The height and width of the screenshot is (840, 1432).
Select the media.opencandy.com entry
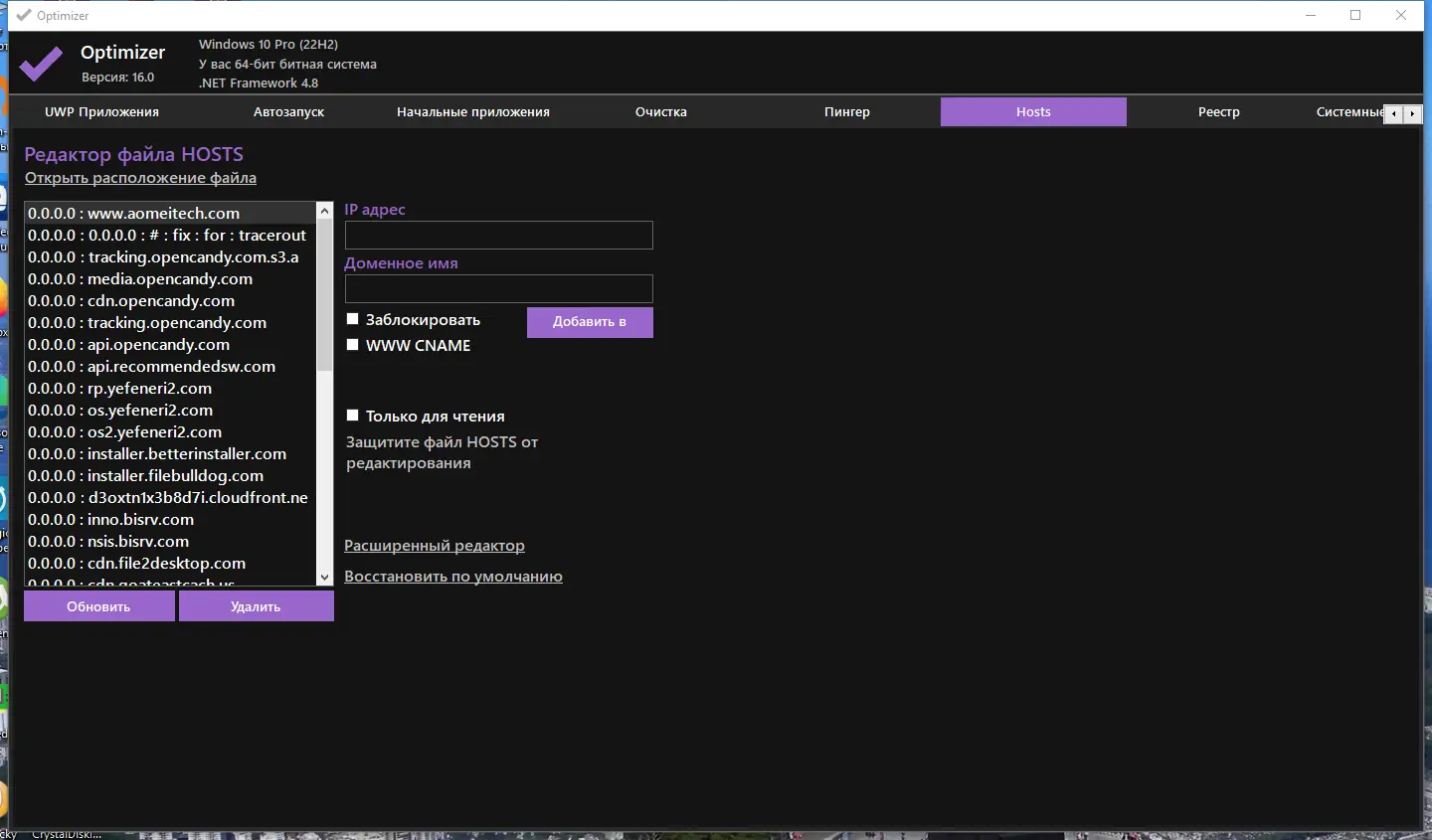coord(170,278)
